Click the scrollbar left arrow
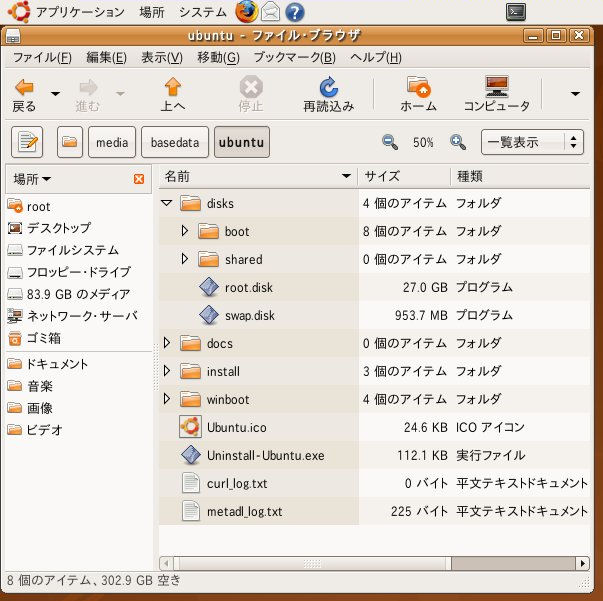603x601 pixels. (x=166, y=564)
